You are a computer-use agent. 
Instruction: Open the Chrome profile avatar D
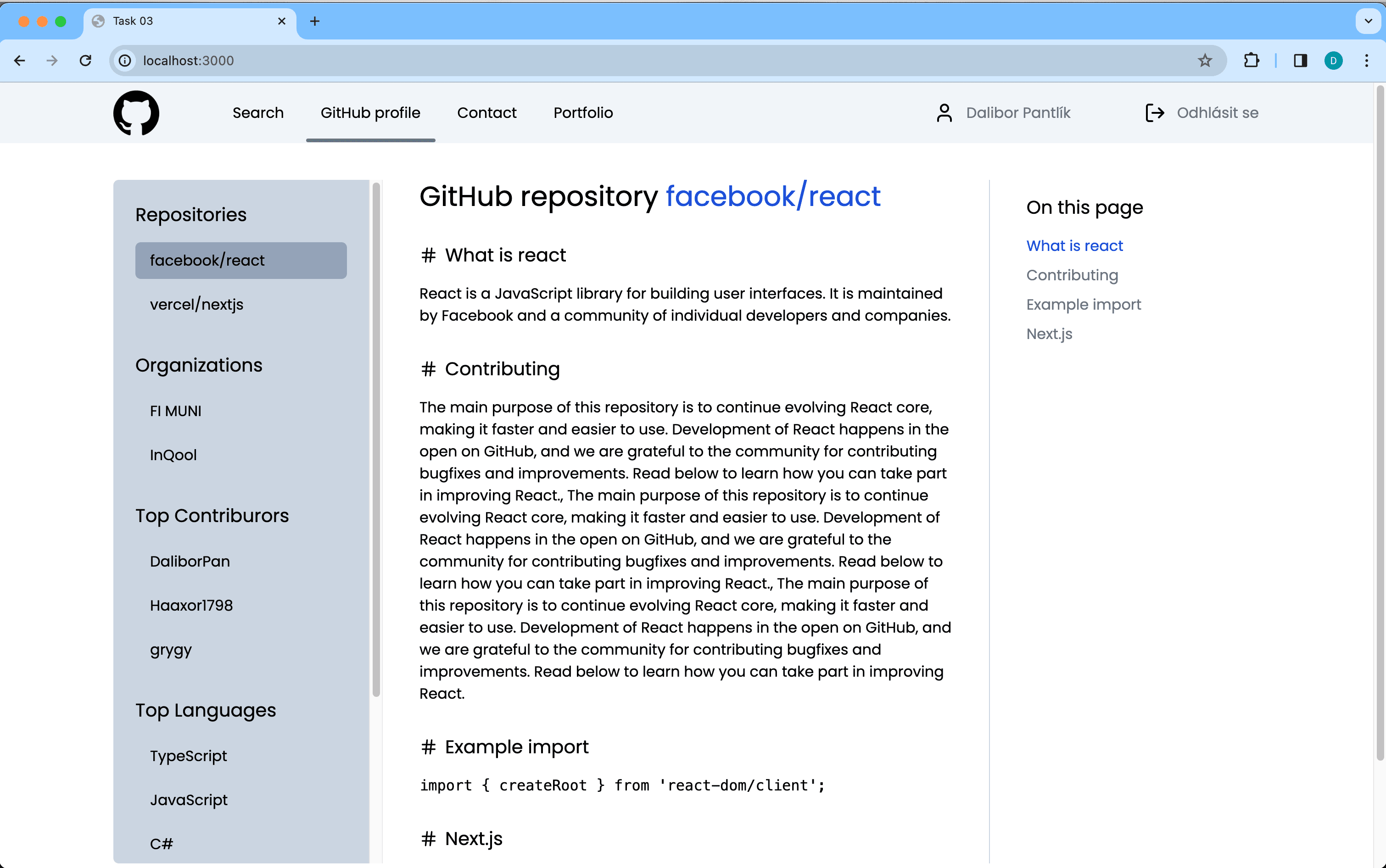tap(1333, 60)
